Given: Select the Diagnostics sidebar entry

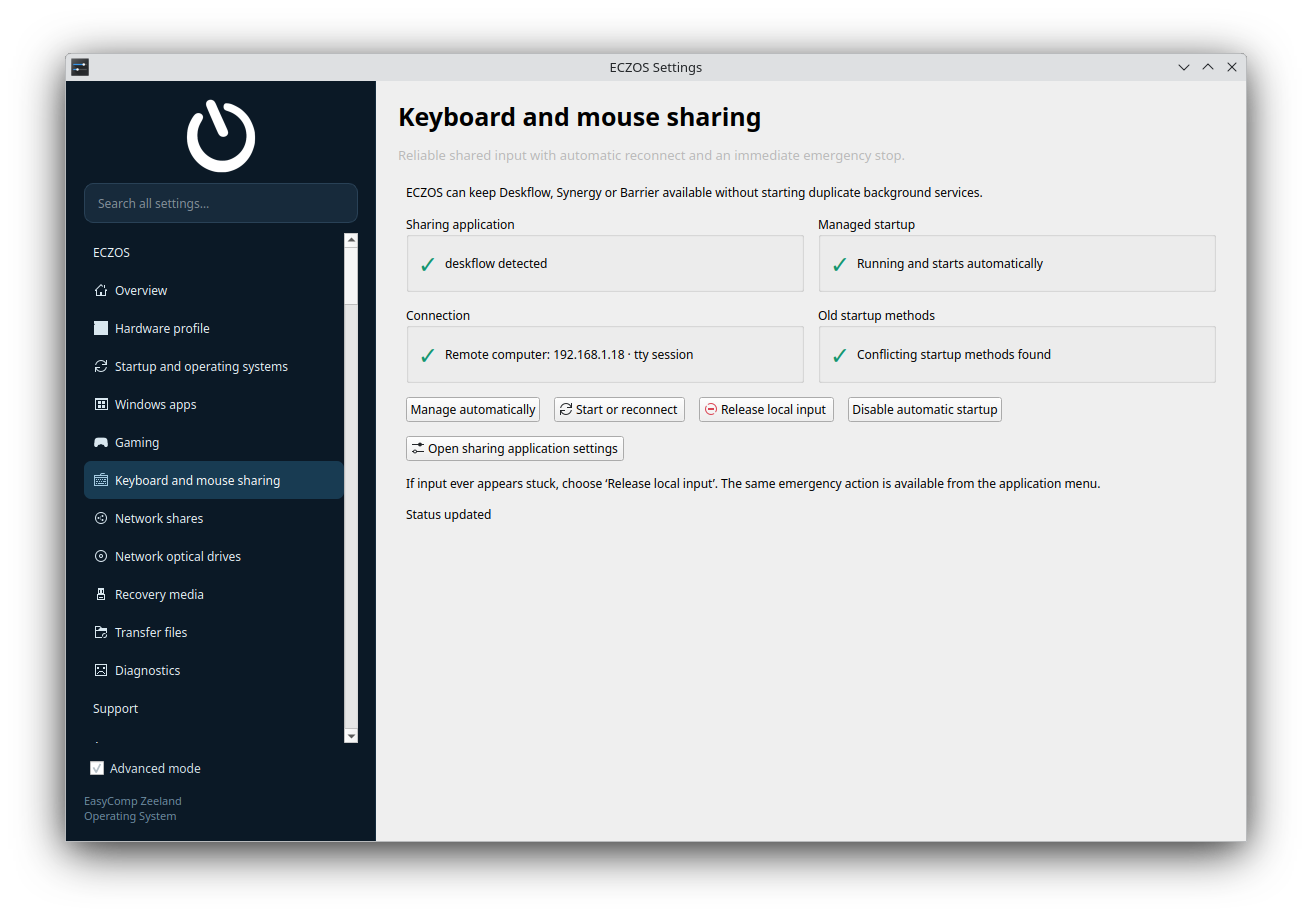Looking at the screenshot, I should pos(214,671).
